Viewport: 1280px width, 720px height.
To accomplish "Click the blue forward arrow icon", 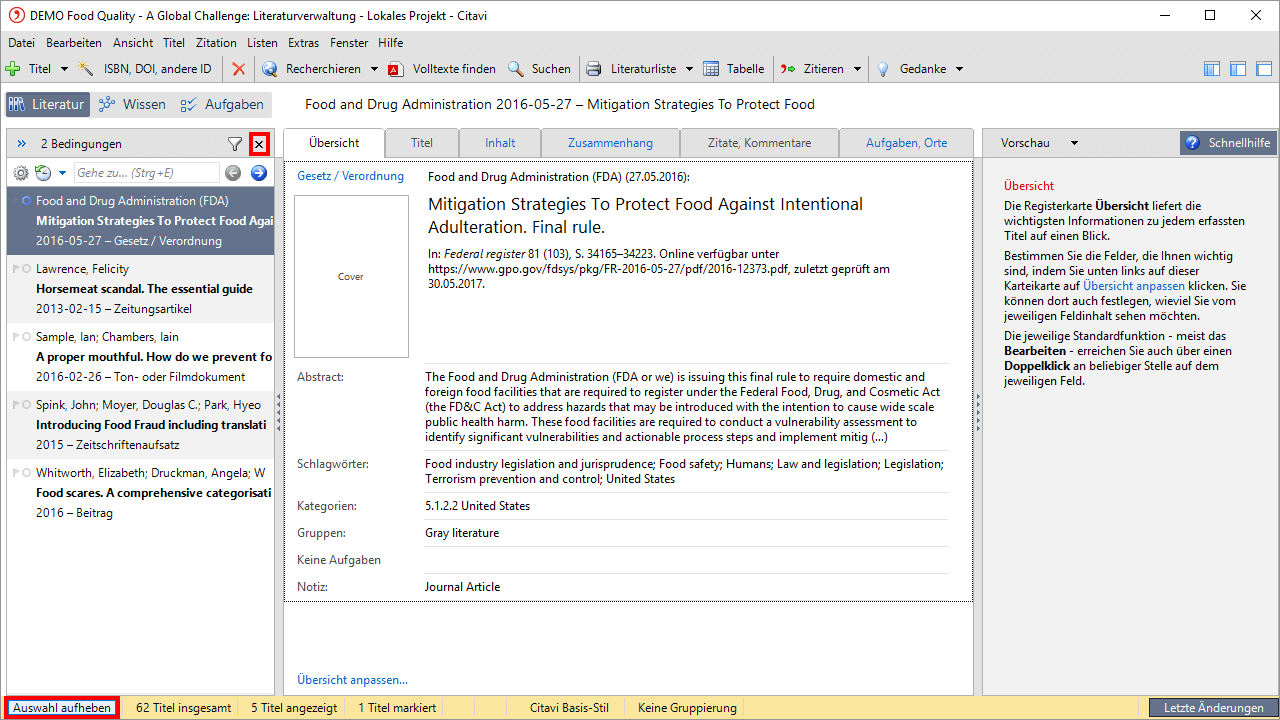I will point(259,173).
